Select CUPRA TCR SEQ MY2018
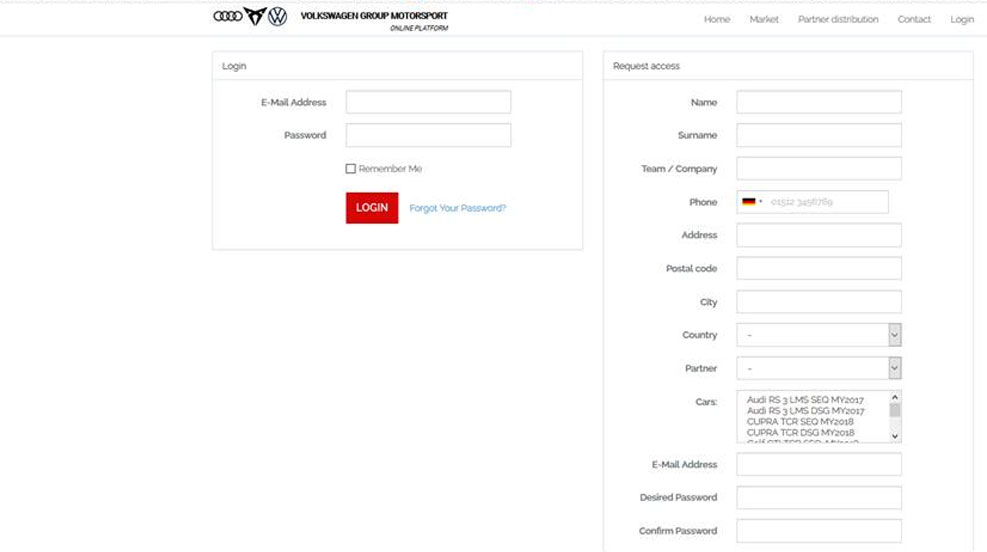Image resolution: width=987 pixels, height=552 pixels. (x=800, y=422)
